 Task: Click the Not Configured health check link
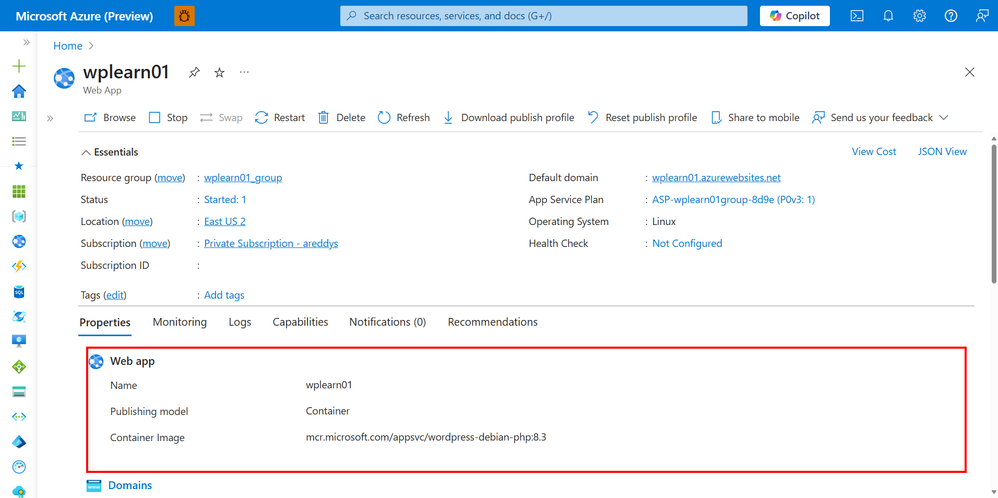[x=687, y=243]
